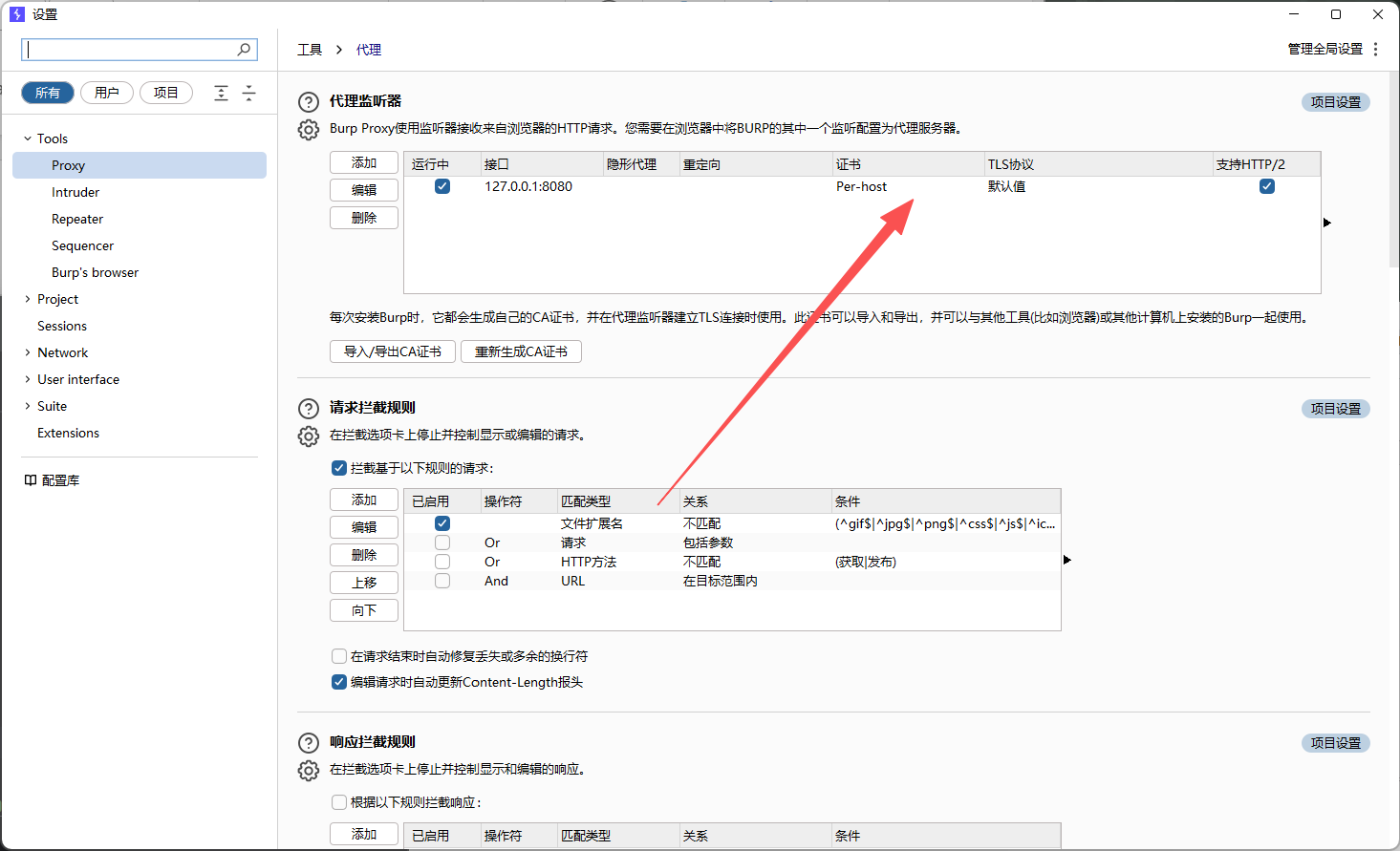Disable the 支持HTTP/2 checkbox for the listener
The height and width of the screenshot is (851, 1400).
[1266, 186]
